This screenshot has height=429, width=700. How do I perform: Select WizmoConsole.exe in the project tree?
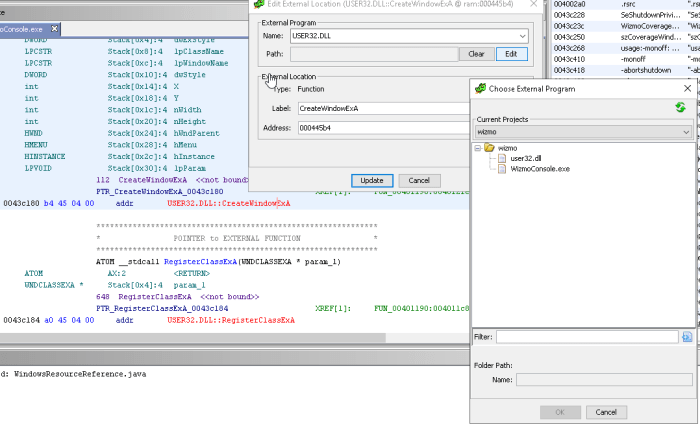pyautogui.click(x=540, y=169)
